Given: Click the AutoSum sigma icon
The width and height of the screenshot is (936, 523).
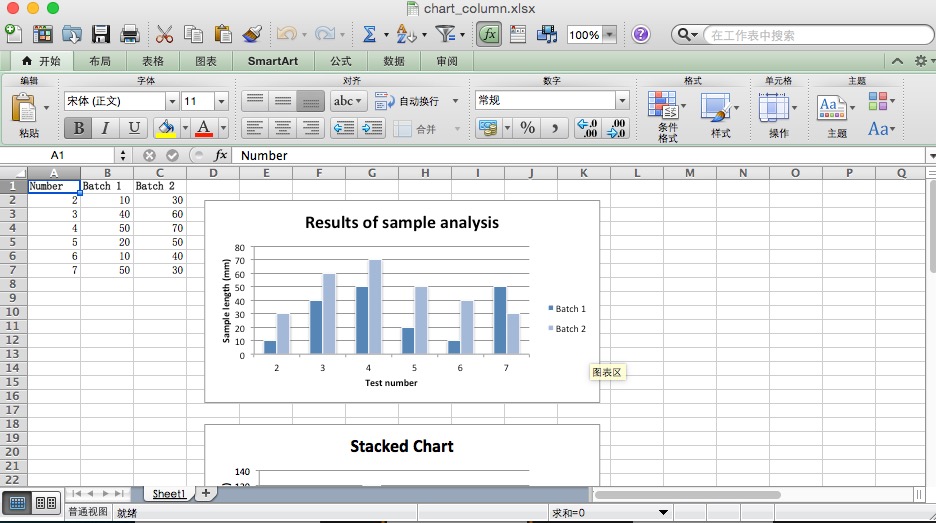Looking at the screenshot, I should pyautogui.click(x=369, y=35).
